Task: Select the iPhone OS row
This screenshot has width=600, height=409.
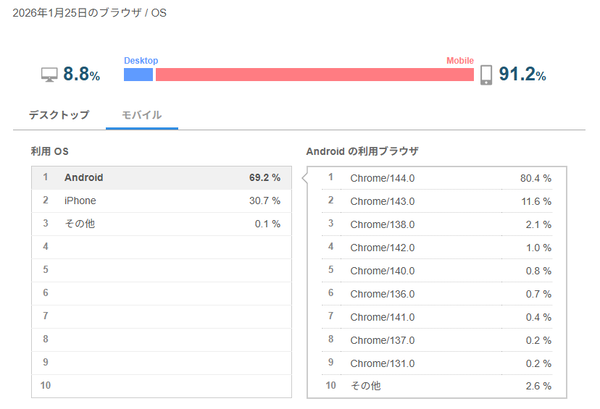Action: (x=160, y=201)
